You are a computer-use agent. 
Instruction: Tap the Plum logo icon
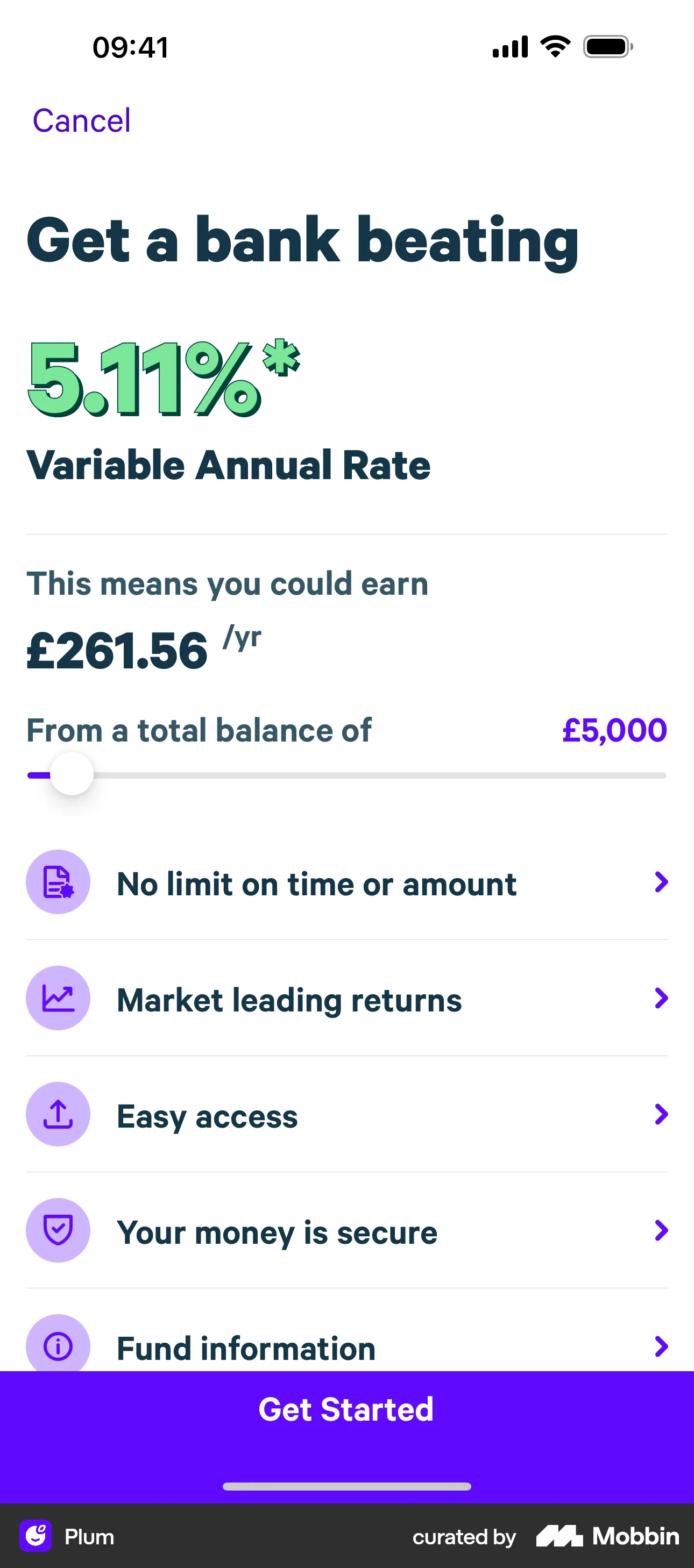(x=36, y=1536)
